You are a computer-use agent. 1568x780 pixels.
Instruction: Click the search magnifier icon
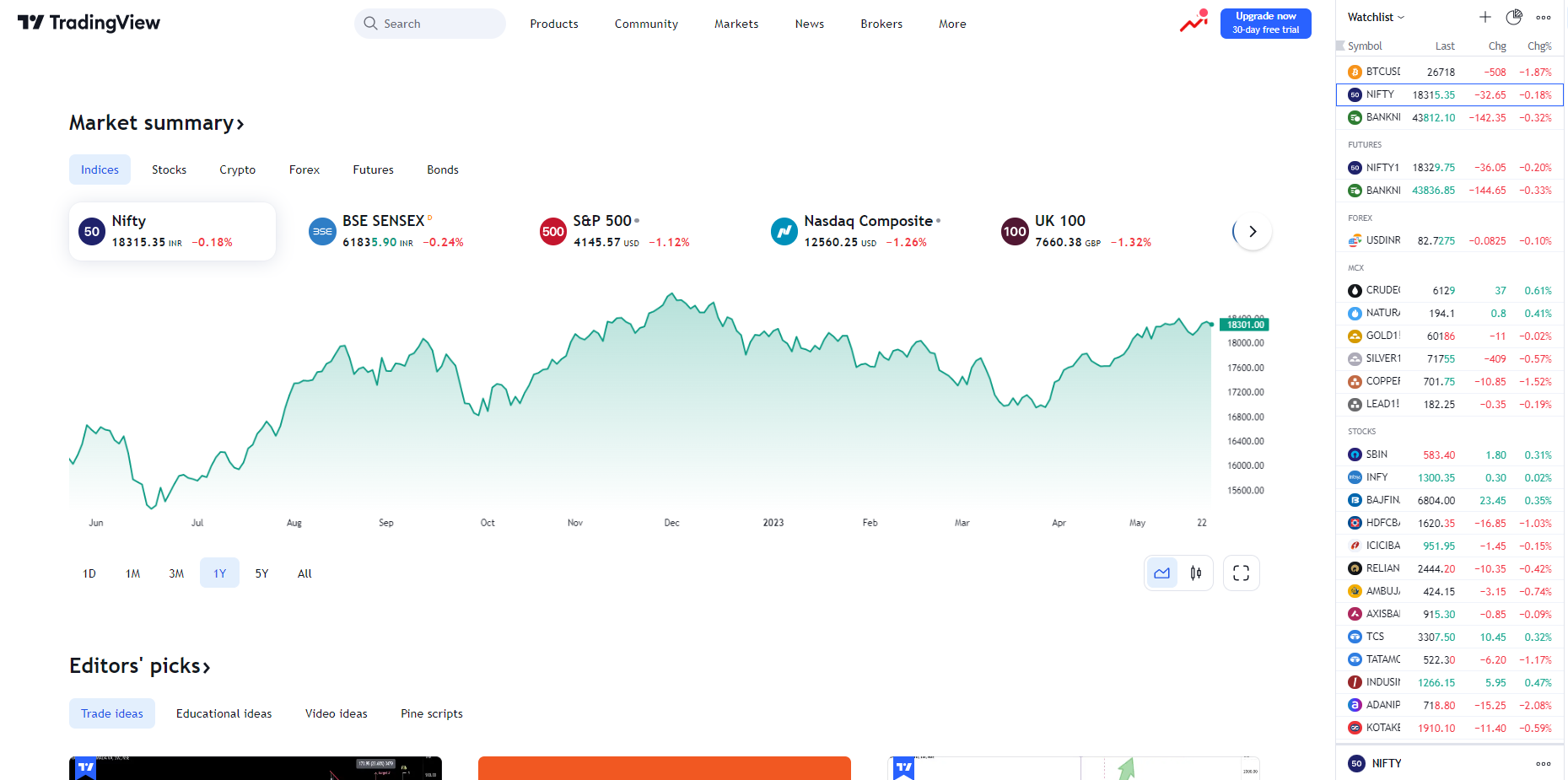click(370, 24)
